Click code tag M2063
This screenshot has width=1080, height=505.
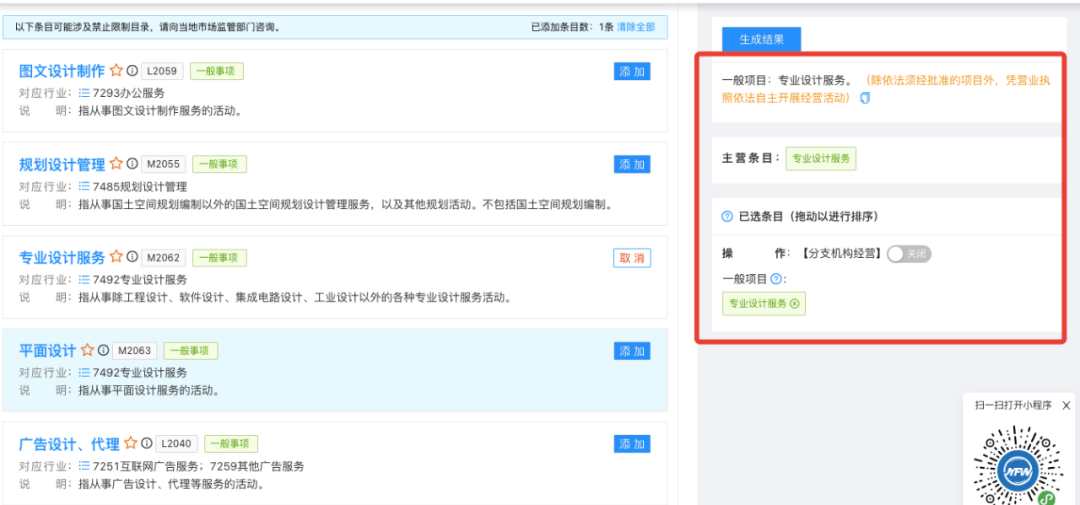coord(134,350)
